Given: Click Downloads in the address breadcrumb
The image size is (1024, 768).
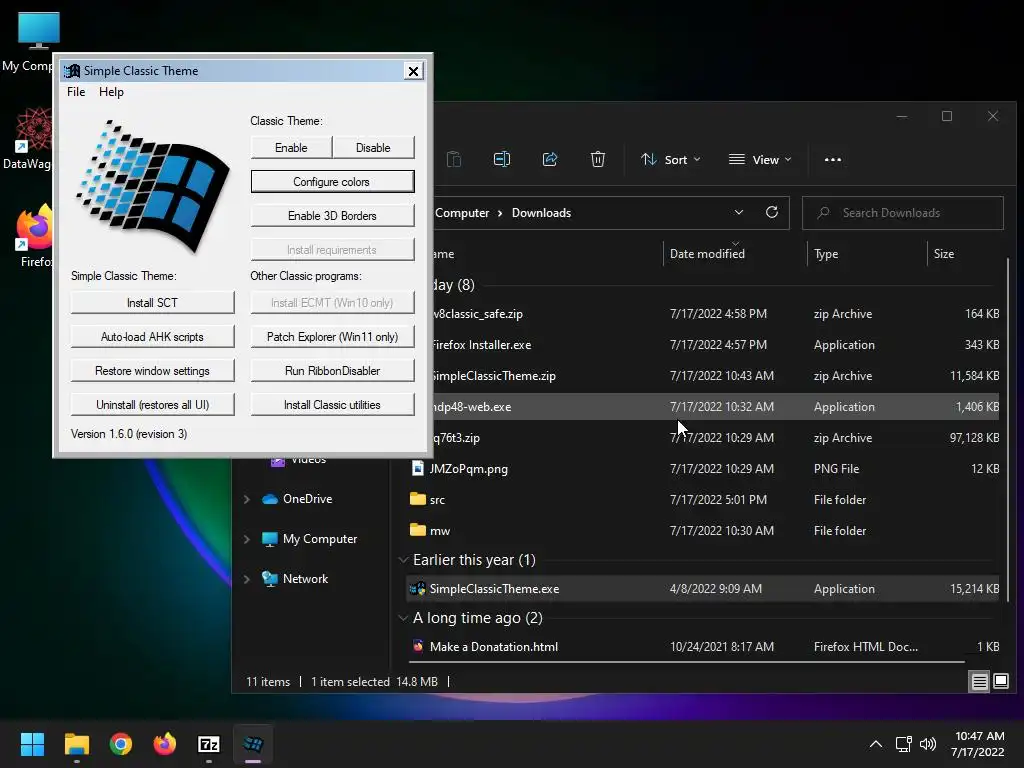Looking at the screenshot, I should (x=541, y=213).
